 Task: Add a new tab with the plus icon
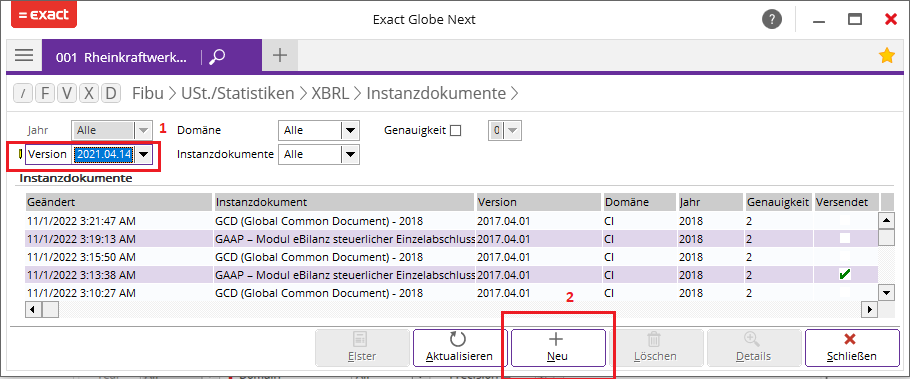tap(280, 56)
